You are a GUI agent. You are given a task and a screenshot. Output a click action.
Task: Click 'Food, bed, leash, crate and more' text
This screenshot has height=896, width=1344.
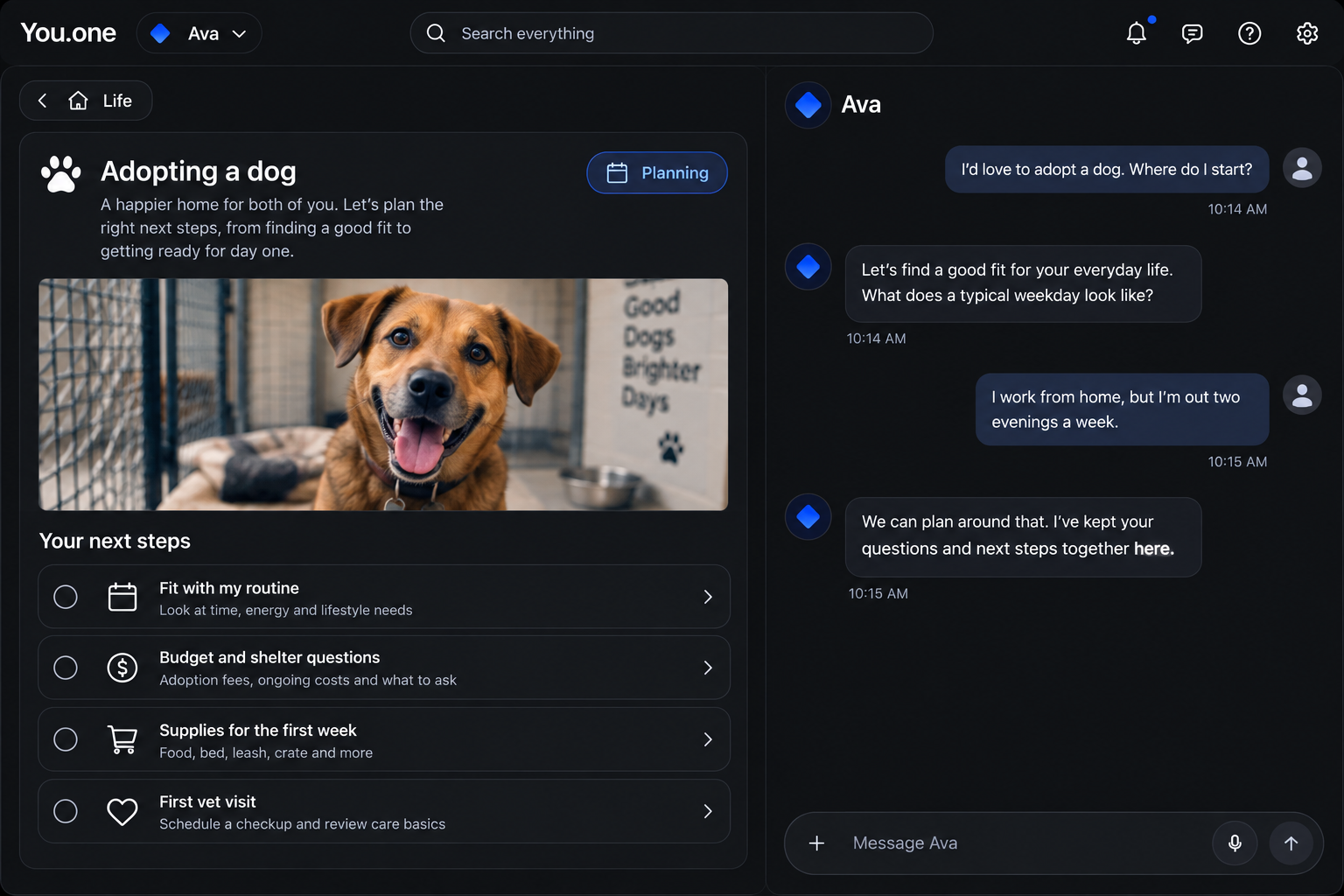266,752
